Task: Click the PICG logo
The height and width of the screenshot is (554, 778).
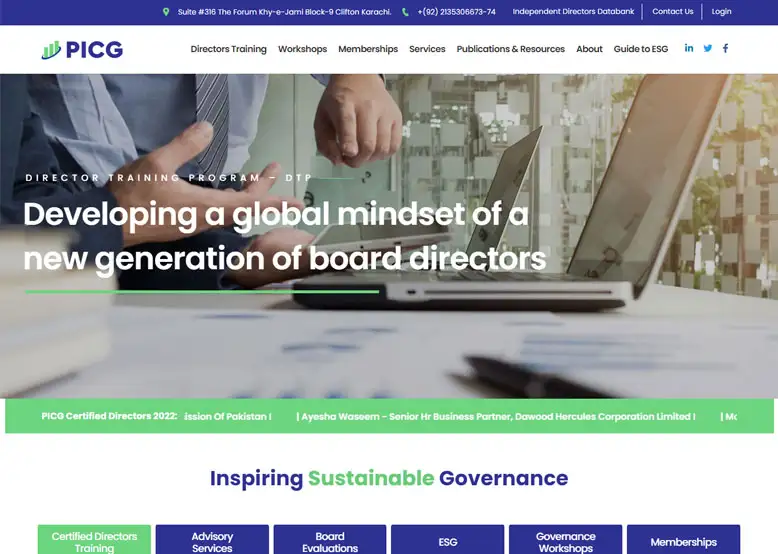Action: (82, 50)
